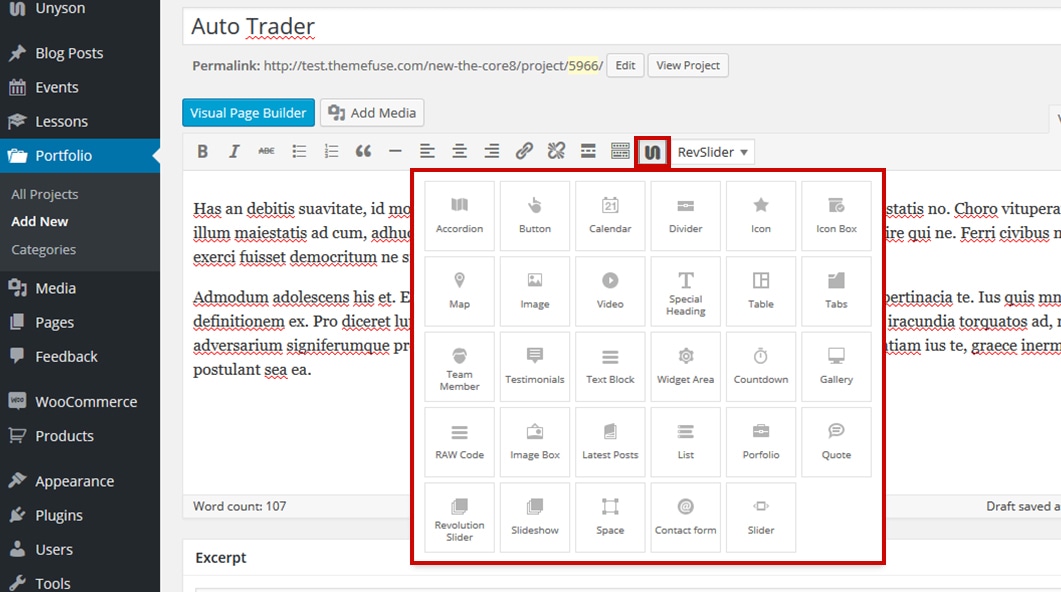The height and width of the screenshot is (592, 1061).
Task: Insert a Text Block element
Action: pyautogui.click(x=610, y=367)
